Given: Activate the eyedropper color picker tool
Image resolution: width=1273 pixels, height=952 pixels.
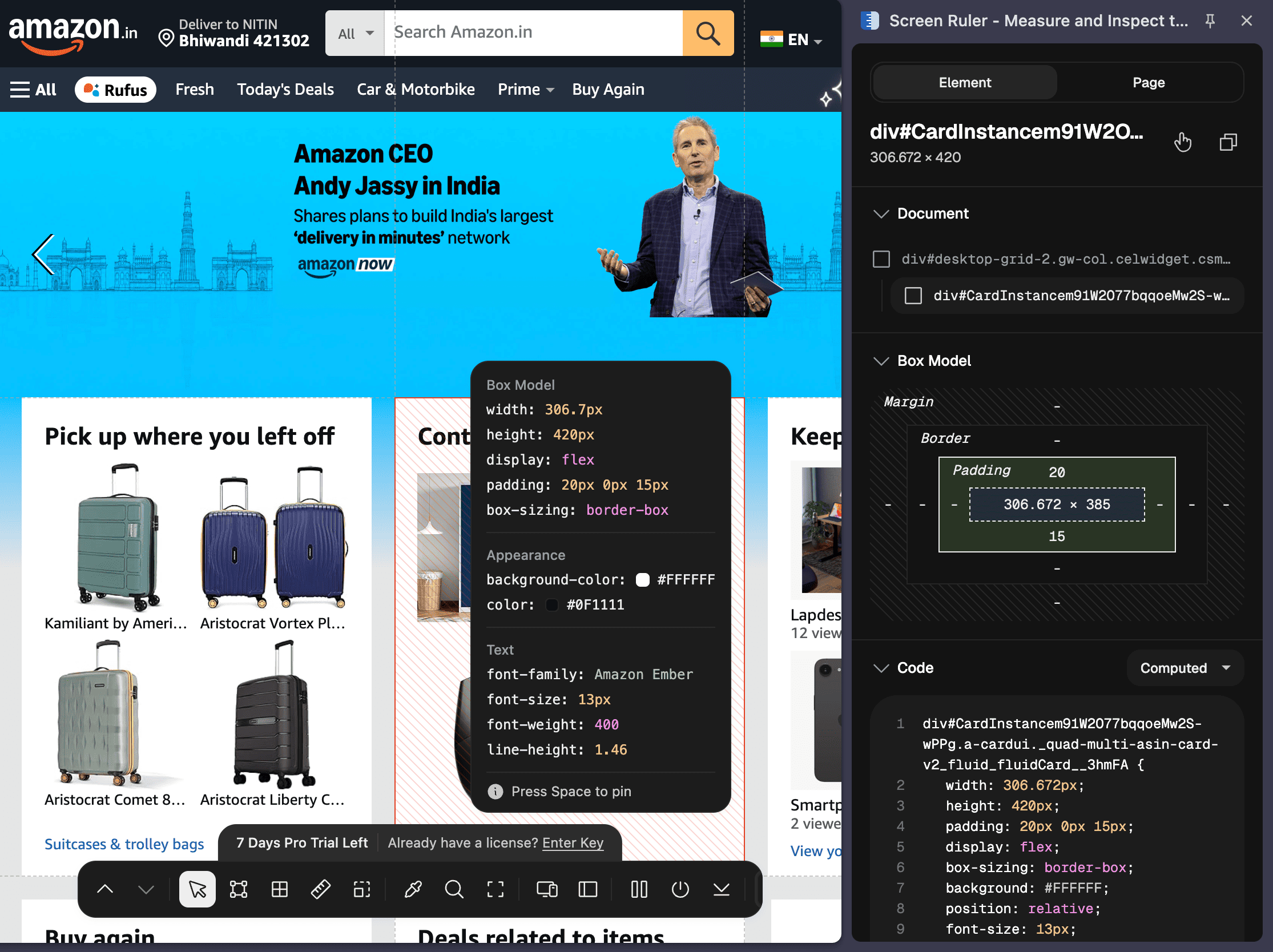Looking at the screenshot, I should 413,889.
